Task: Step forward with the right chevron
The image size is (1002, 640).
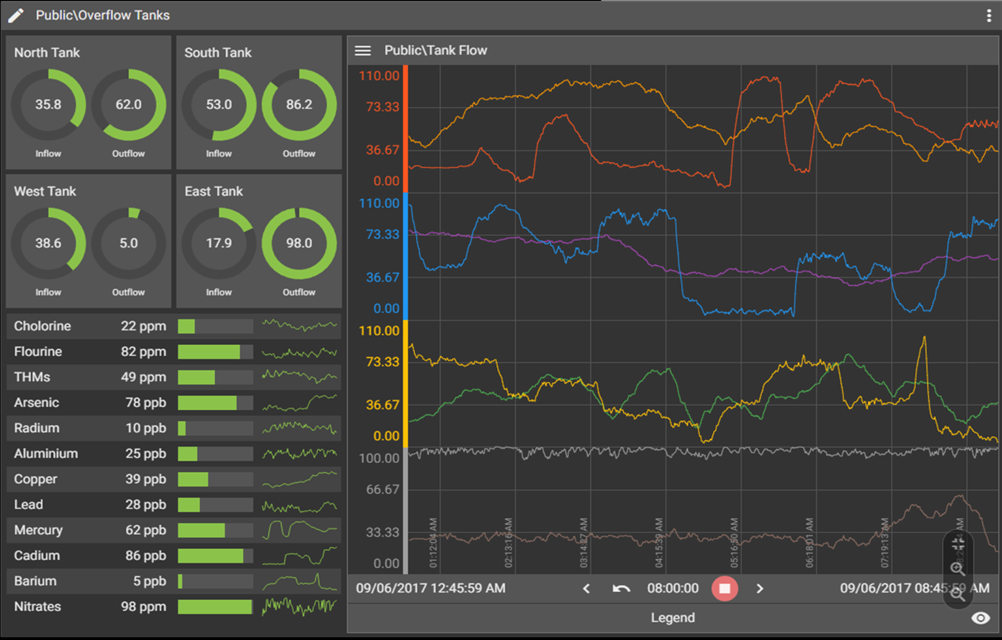Action: pos(760,589)
